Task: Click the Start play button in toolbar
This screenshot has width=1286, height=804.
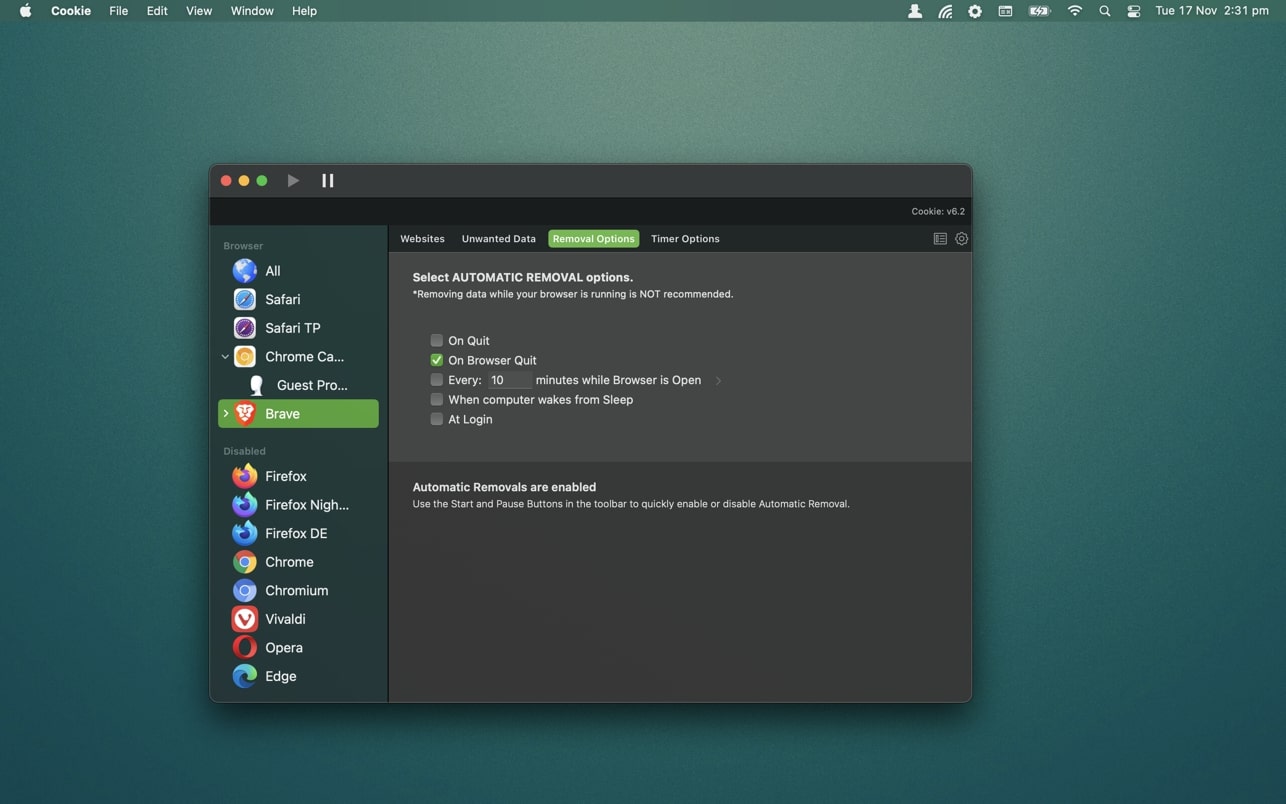Action: (293, 181)
